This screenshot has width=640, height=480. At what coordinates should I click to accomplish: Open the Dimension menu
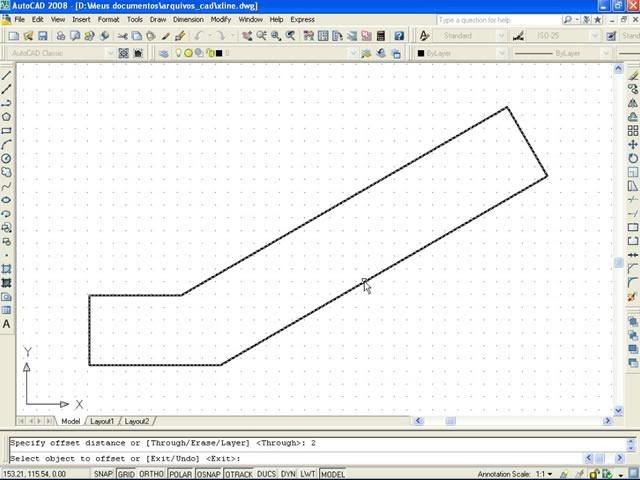188,20
